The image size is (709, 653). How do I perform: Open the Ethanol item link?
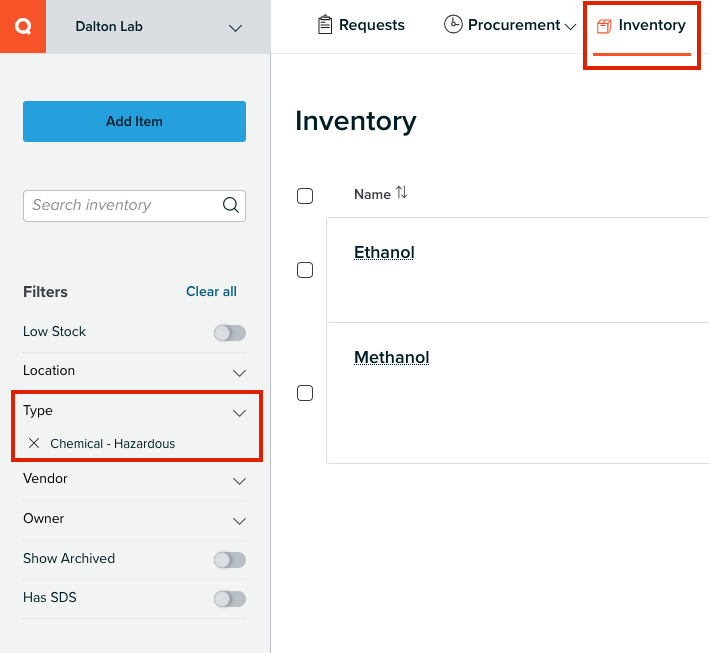[x=384, y=252]
